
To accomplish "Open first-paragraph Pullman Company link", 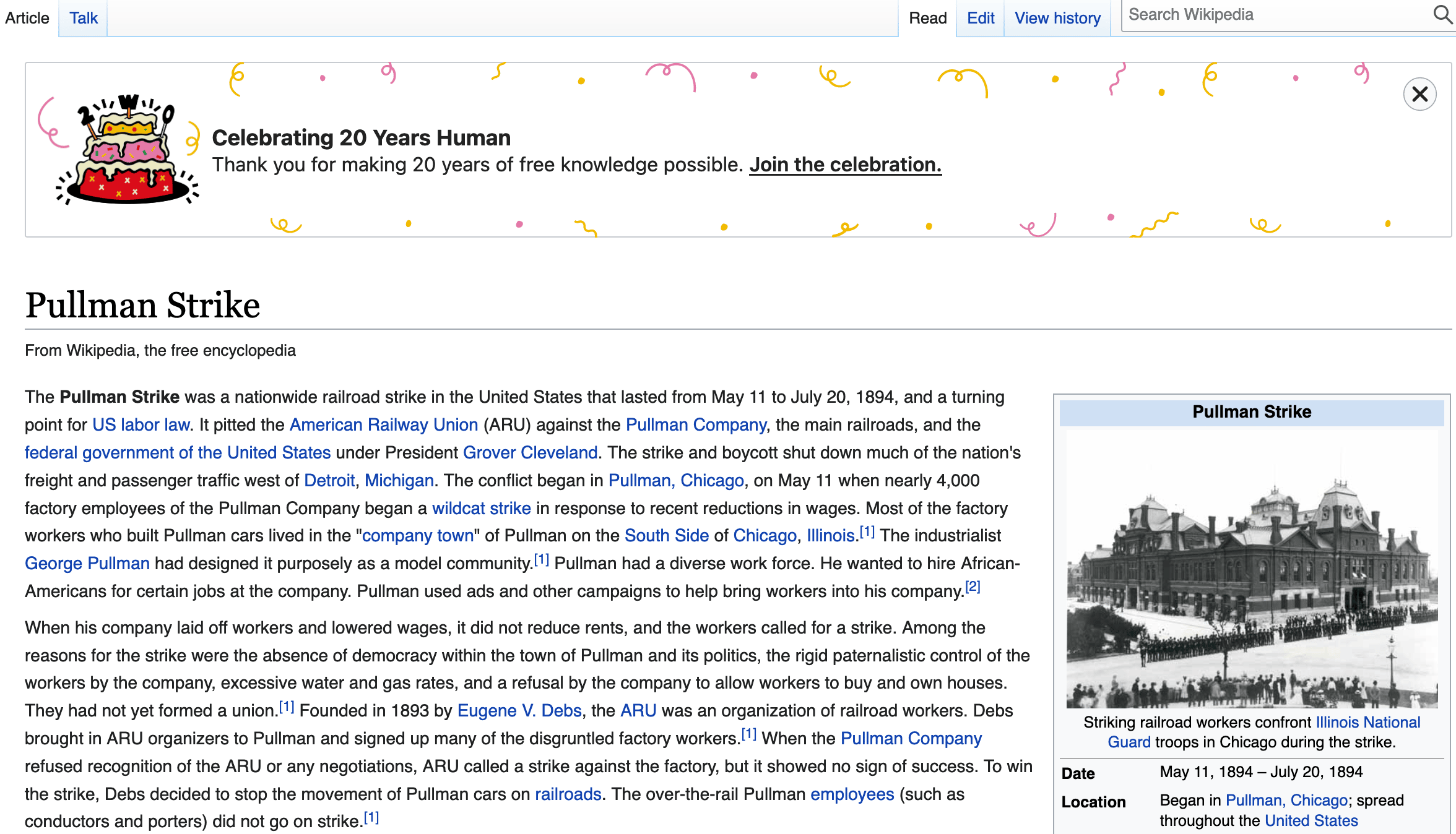I will tap(696, 425).
